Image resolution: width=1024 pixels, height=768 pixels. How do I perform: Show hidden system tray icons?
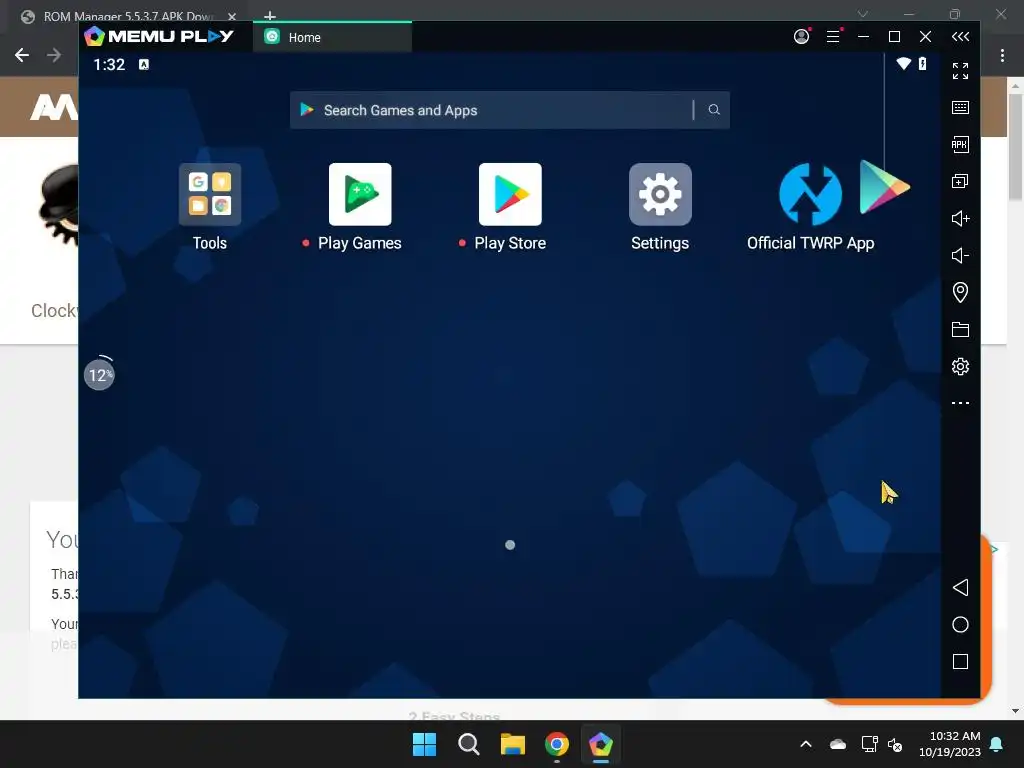(806, 744)
